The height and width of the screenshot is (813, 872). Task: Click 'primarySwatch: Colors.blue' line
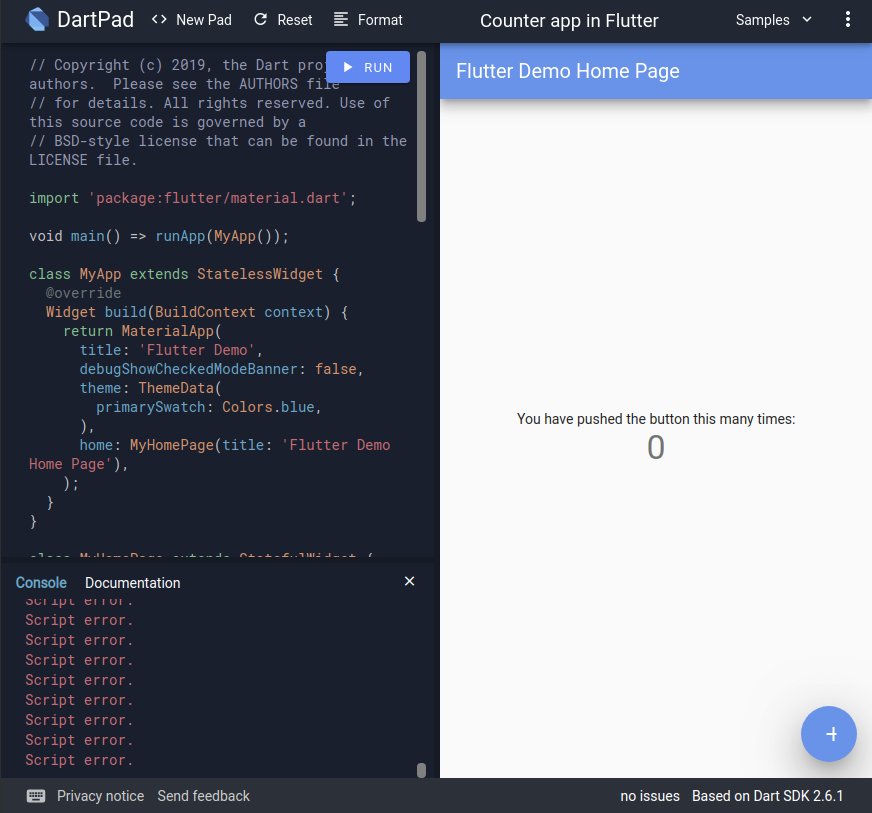click(209, 408)
